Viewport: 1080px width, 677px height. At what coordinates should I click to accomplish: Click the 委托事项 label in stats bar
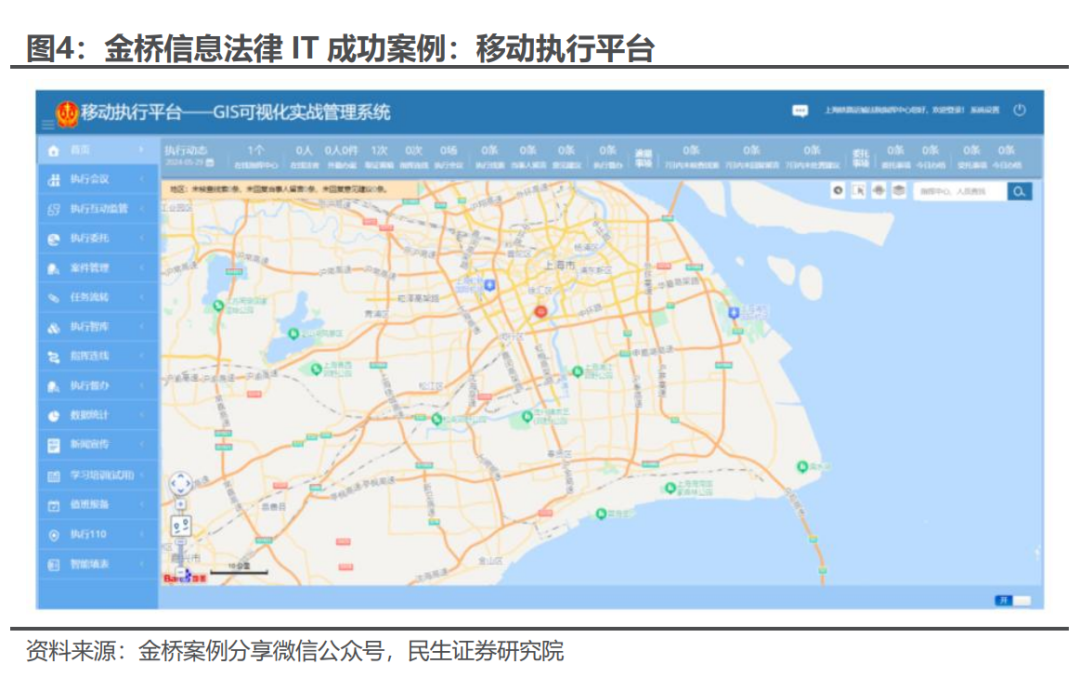[860, 158]
